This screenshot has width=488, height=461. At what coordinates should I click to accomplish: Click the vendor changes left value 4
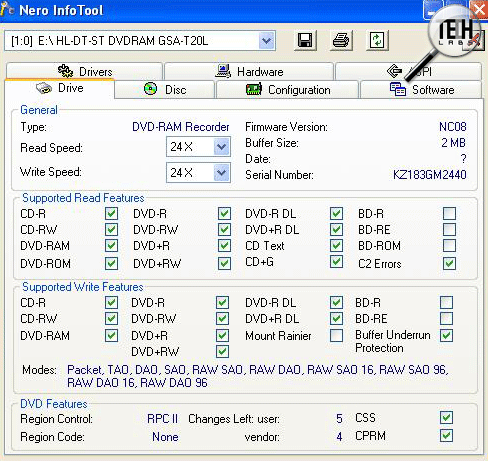click(x=339, y=437)
